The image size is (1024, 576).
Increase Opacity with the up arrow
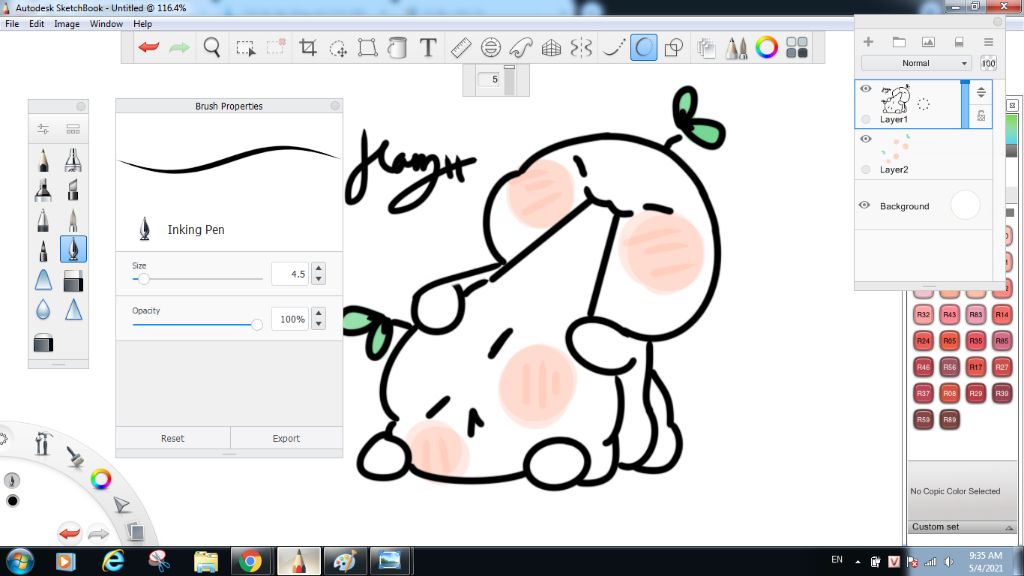(319, 313)
